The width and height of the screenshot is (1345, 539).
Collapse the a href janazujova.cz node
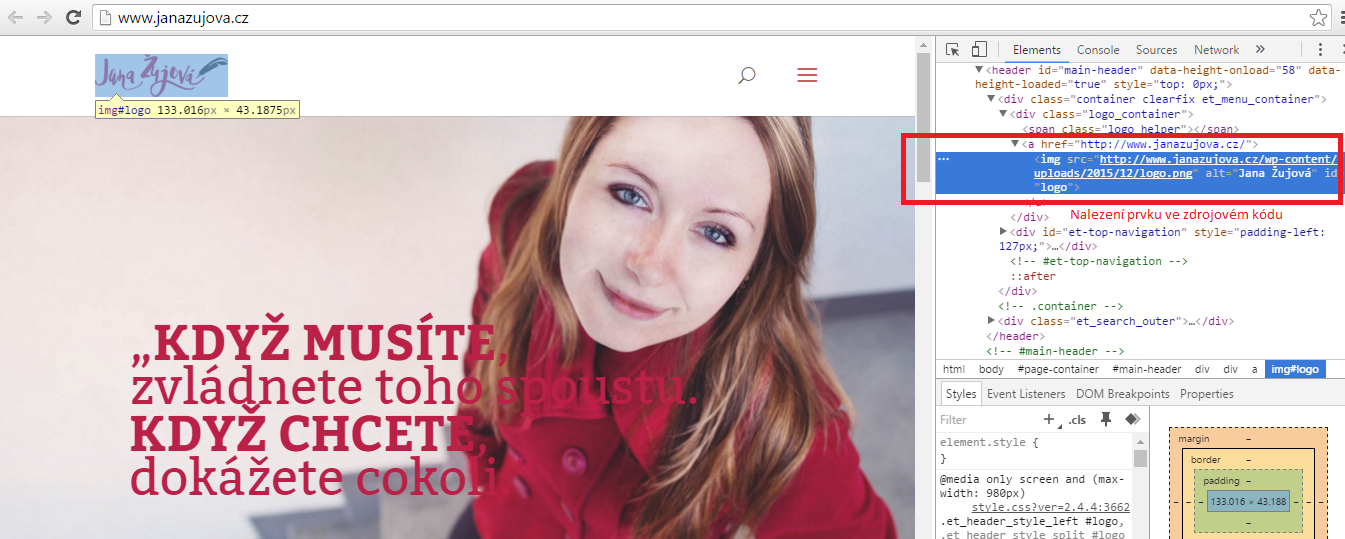[x=1016, y=144]
